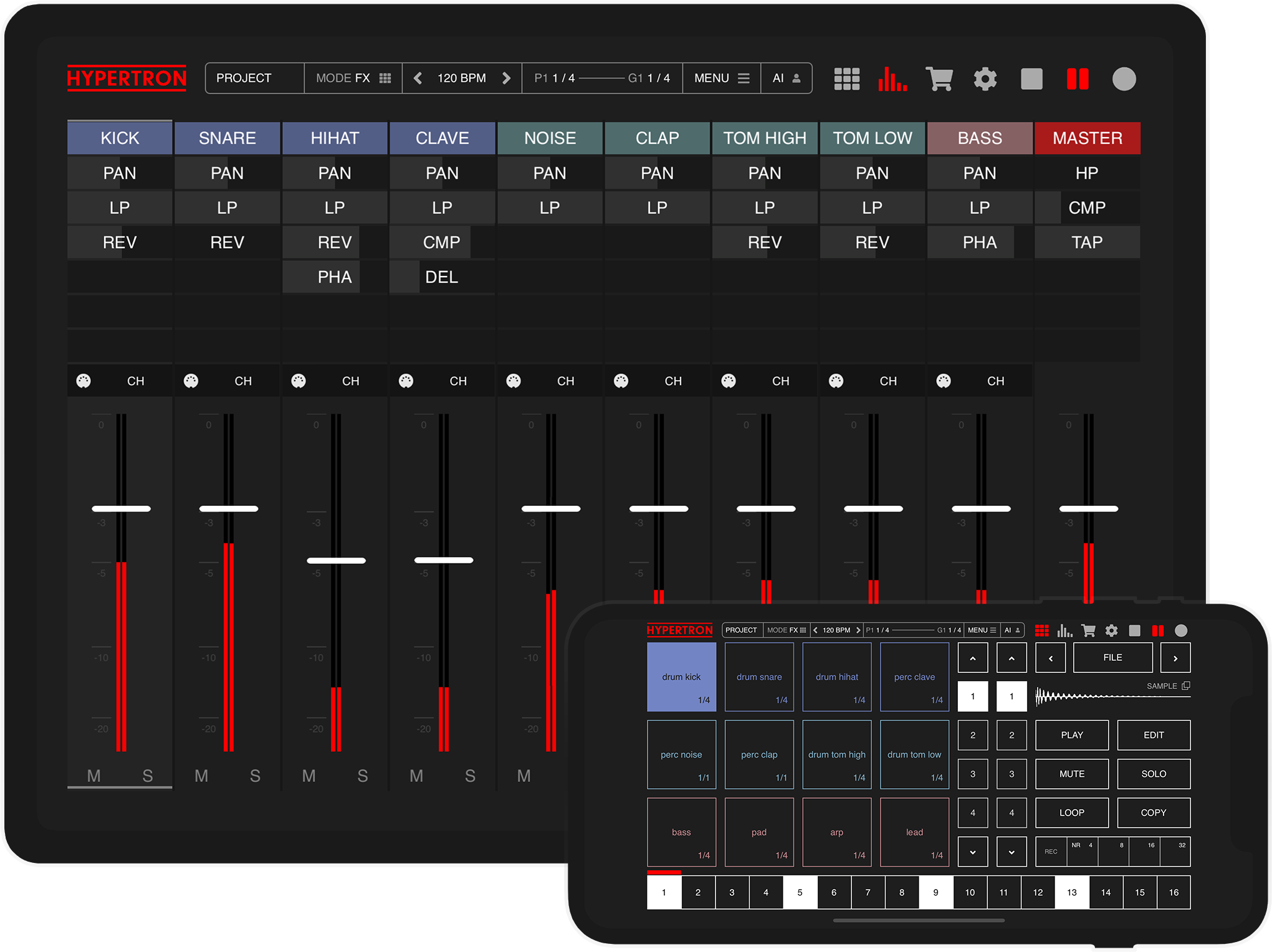Screen dimensions: 1272x952
Task: Toggle step 5 in phone sequencer
Action: (800, 892)
